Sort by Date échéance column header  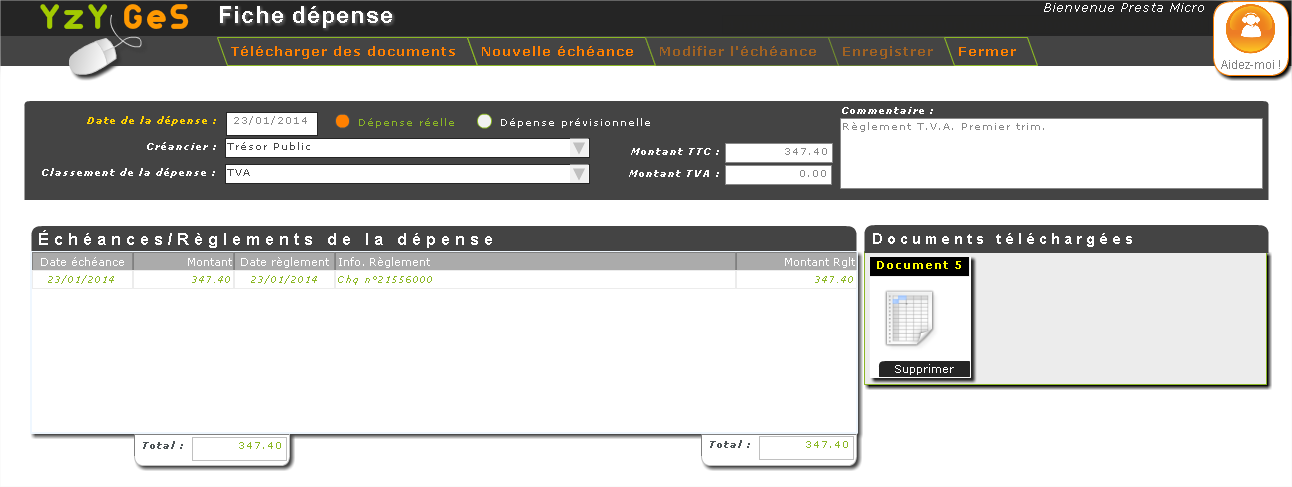click(82, 262)
